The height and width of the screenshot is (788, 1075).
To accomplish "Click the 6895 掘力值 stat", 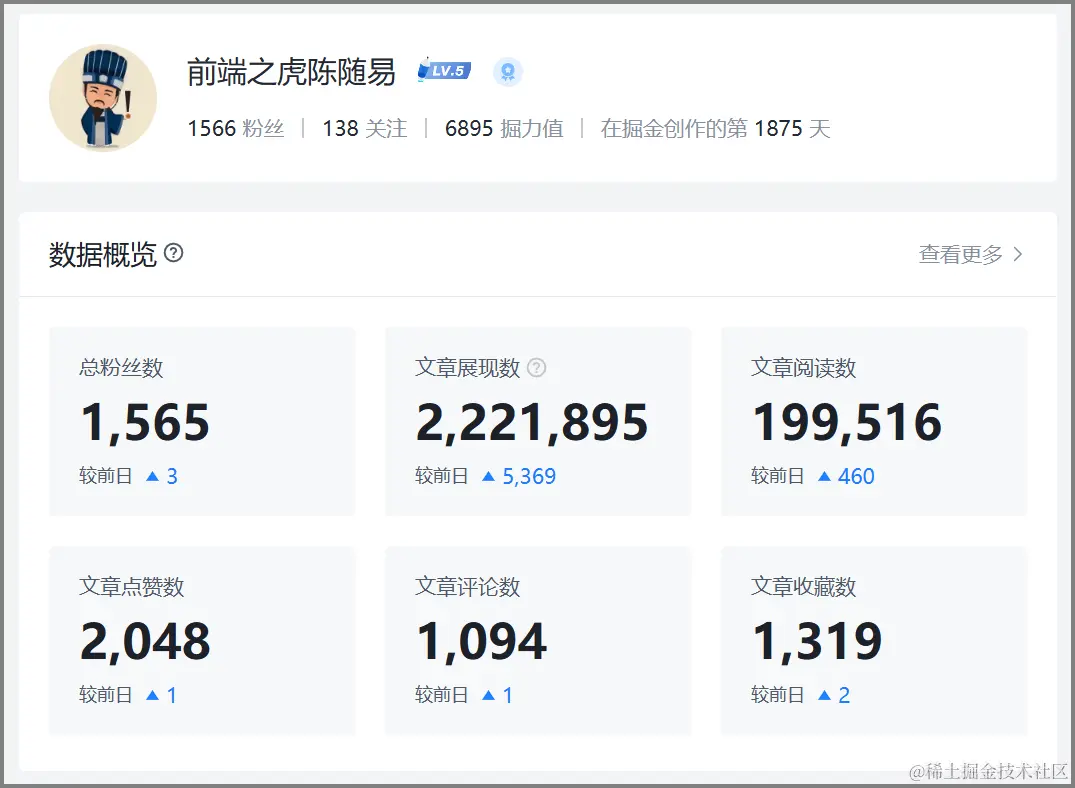I will tap(504, 128).
